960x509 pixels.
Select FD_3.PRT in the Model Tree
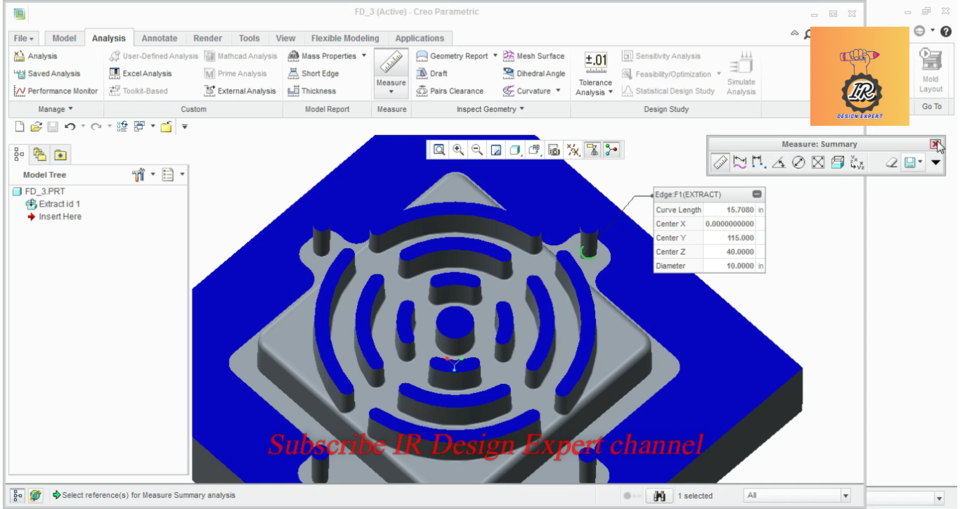point(39,191)
